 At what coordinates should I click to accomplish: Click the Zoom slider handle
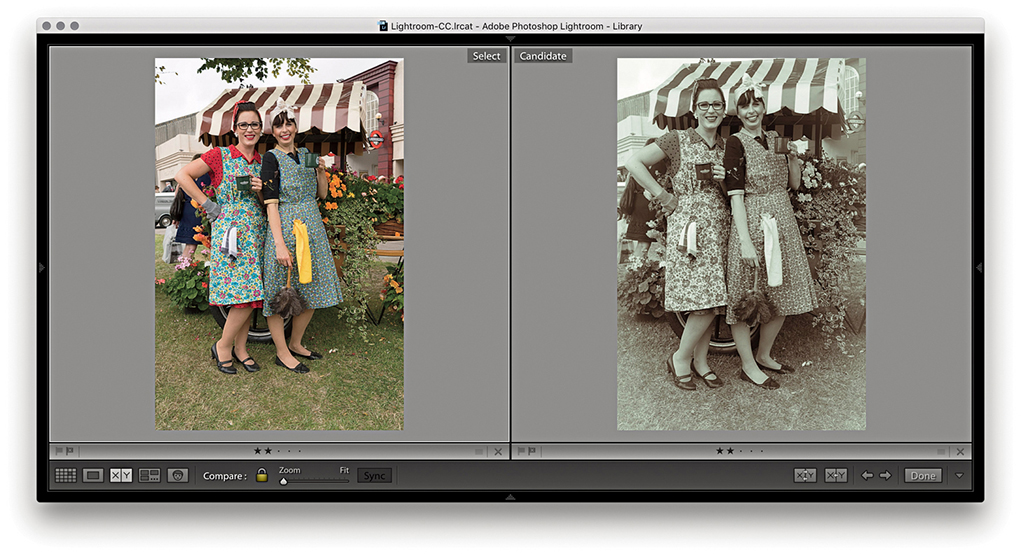tap(283, 481)
